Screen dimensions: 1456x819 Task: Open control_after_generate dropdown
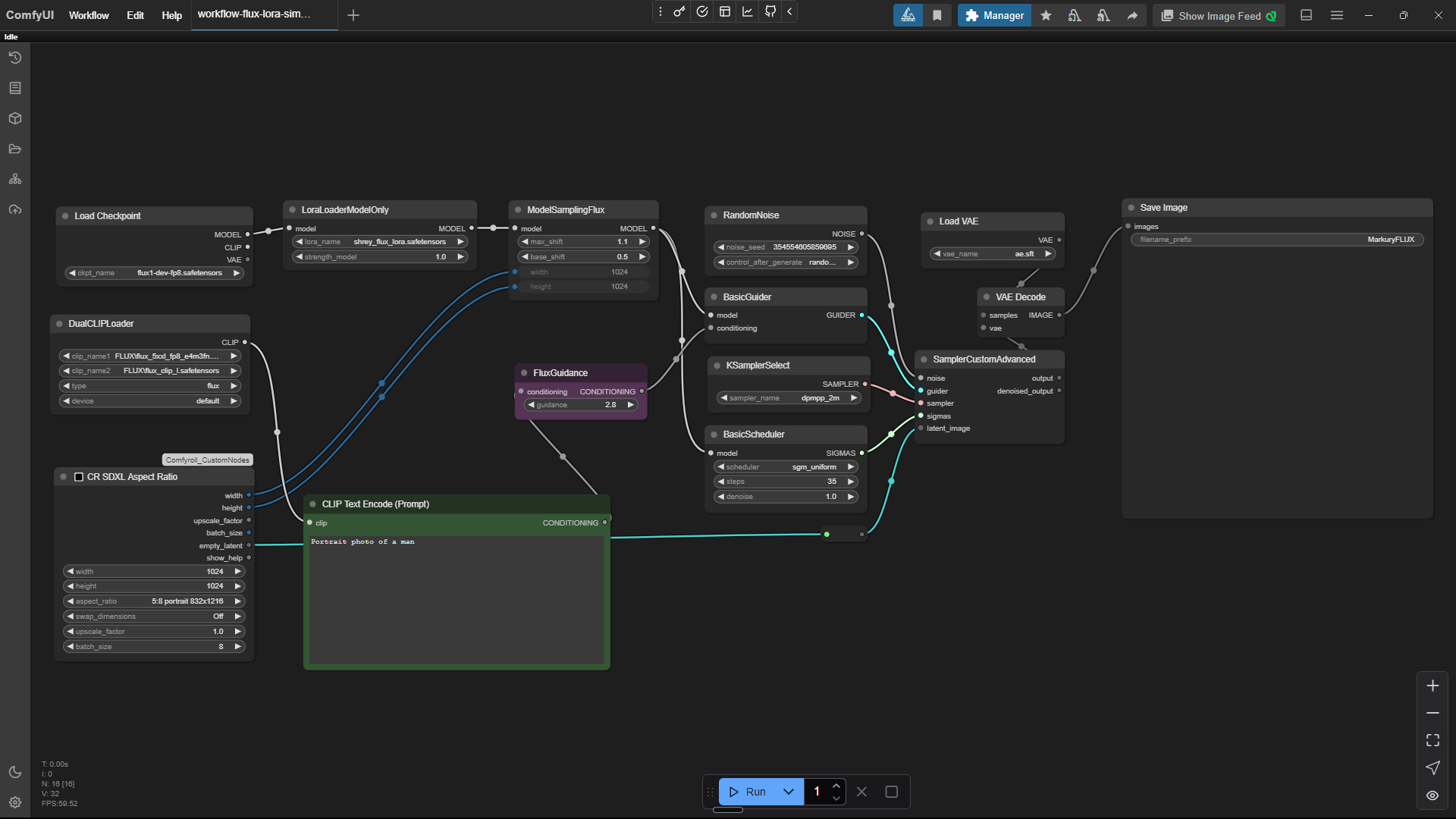click(786, 262)
